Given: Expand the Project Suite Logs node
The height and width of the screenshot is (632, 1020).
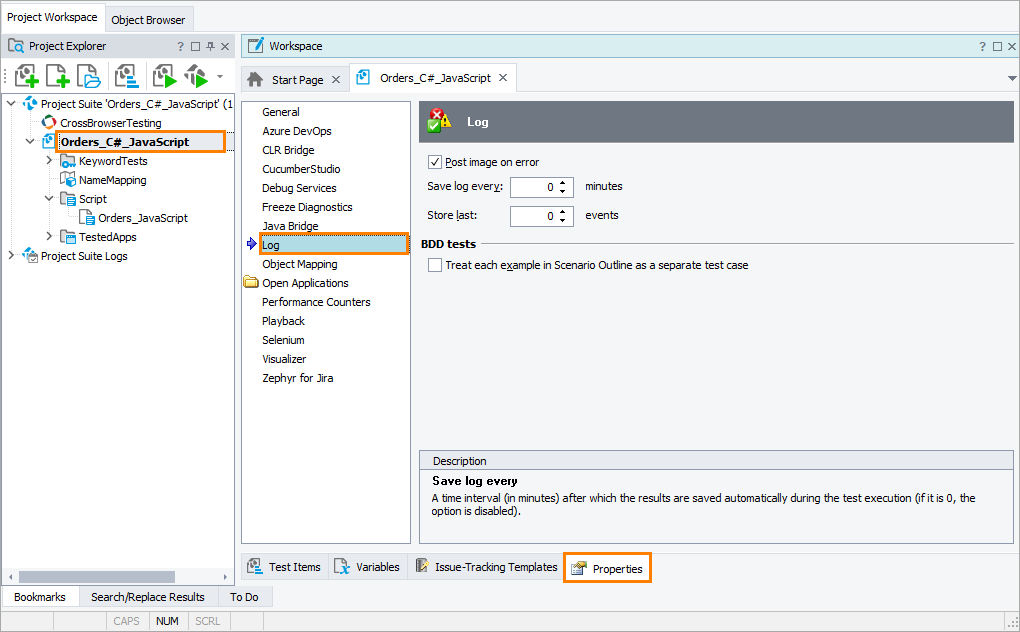Looking at the screenshot, I should [x=11, y=256].
